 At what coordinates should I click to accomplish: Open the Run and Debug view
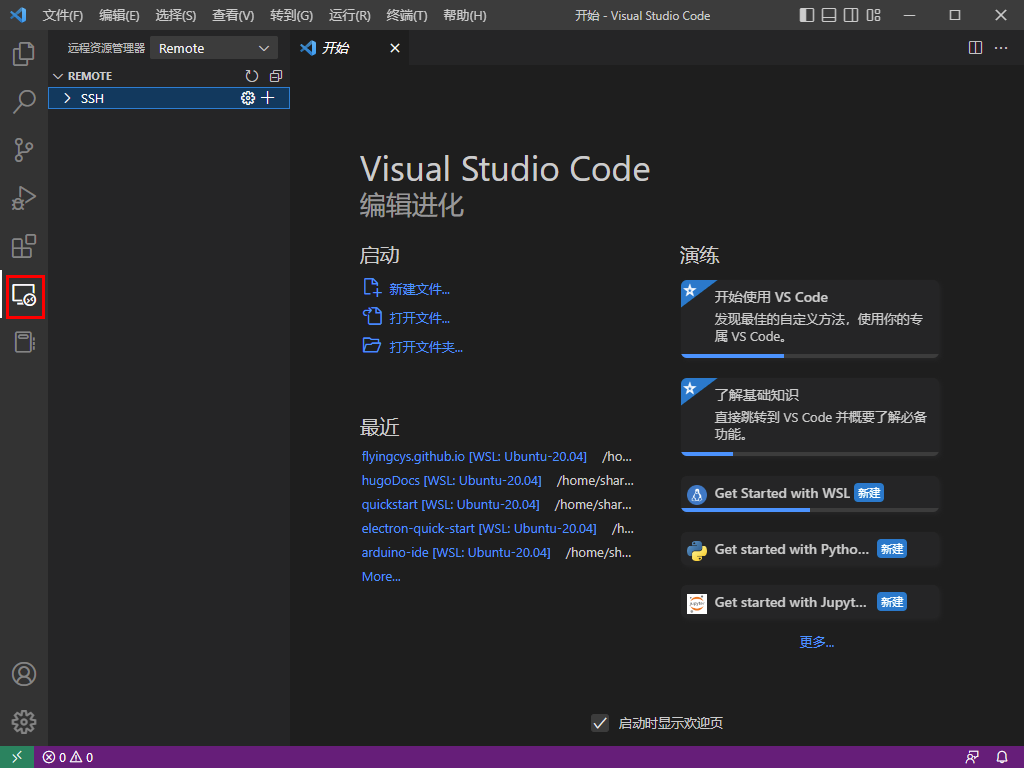[24, 197]
